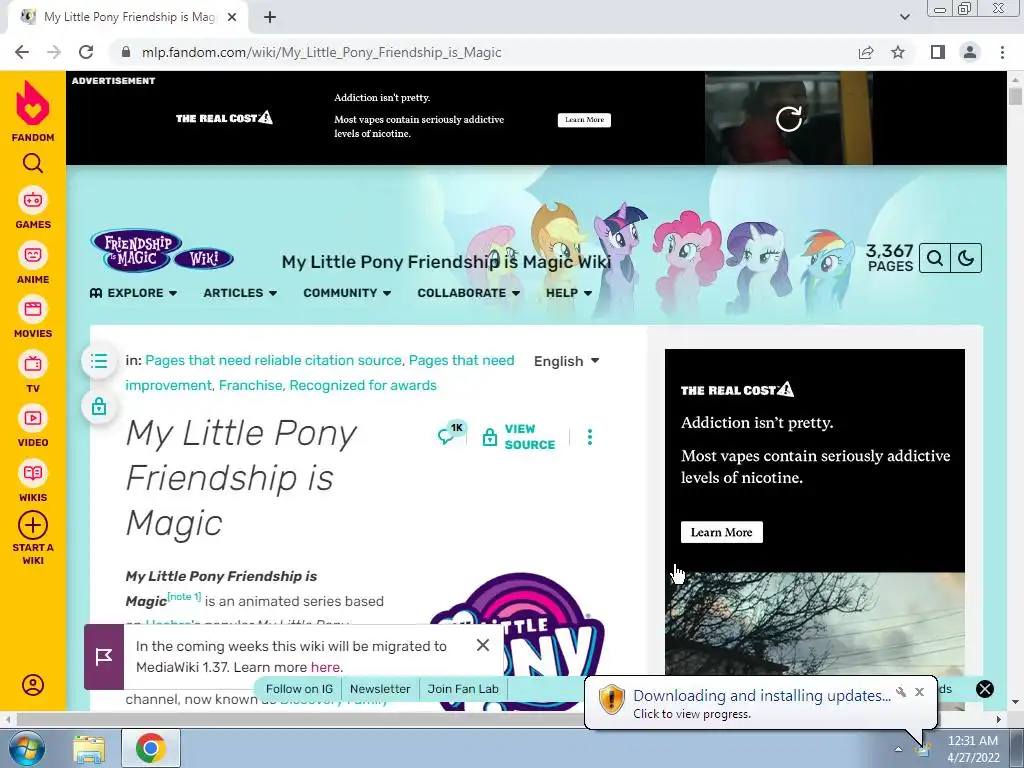The height and width of the screenshot is (768, 1024).
Task: Open the Franchise category link
Action: [250, 385]
